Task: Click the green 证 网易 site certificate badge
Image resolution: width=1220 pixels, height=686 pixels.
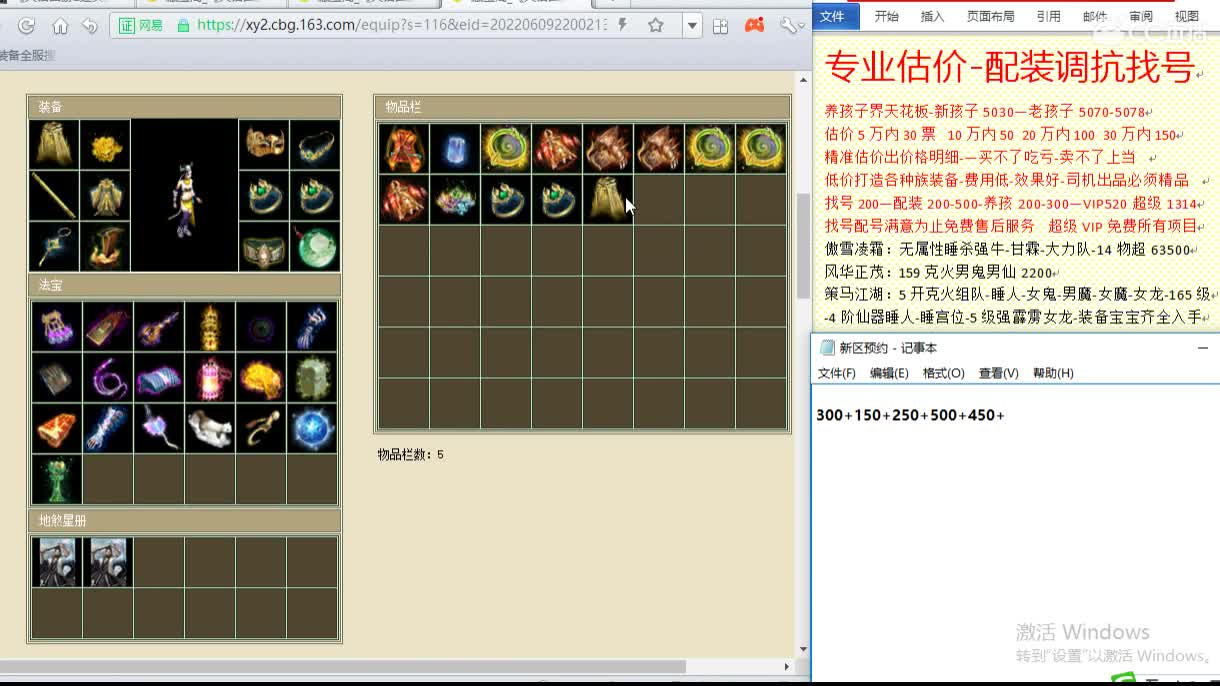Action: coord(141,25)
